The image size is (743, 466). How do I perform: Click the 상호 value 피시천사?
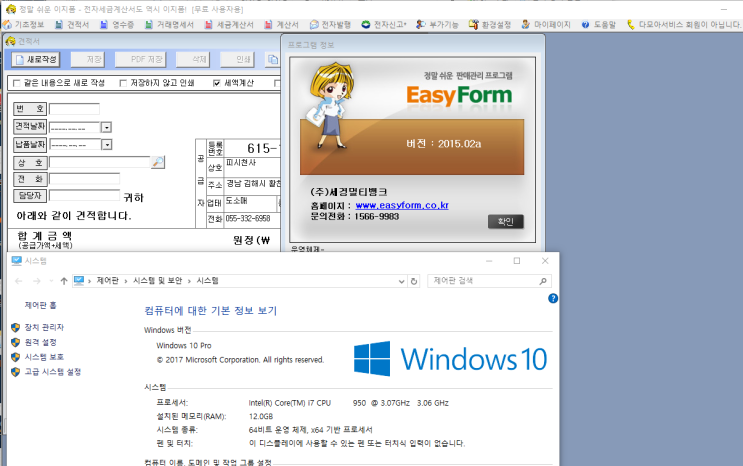(x=241, y=163)
